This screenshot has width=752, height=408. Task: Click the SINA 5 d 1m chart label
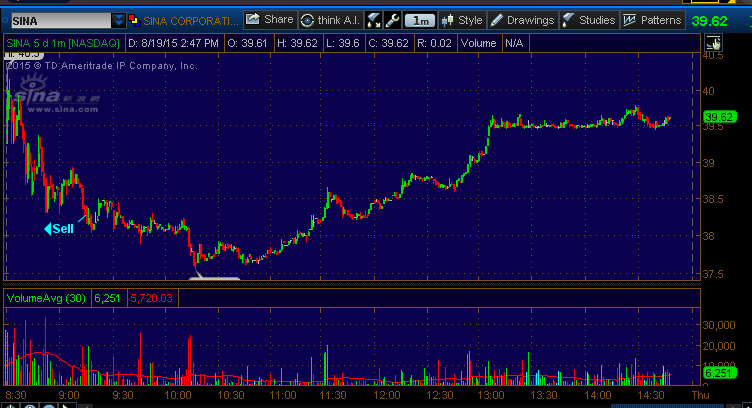pos(62,43)
